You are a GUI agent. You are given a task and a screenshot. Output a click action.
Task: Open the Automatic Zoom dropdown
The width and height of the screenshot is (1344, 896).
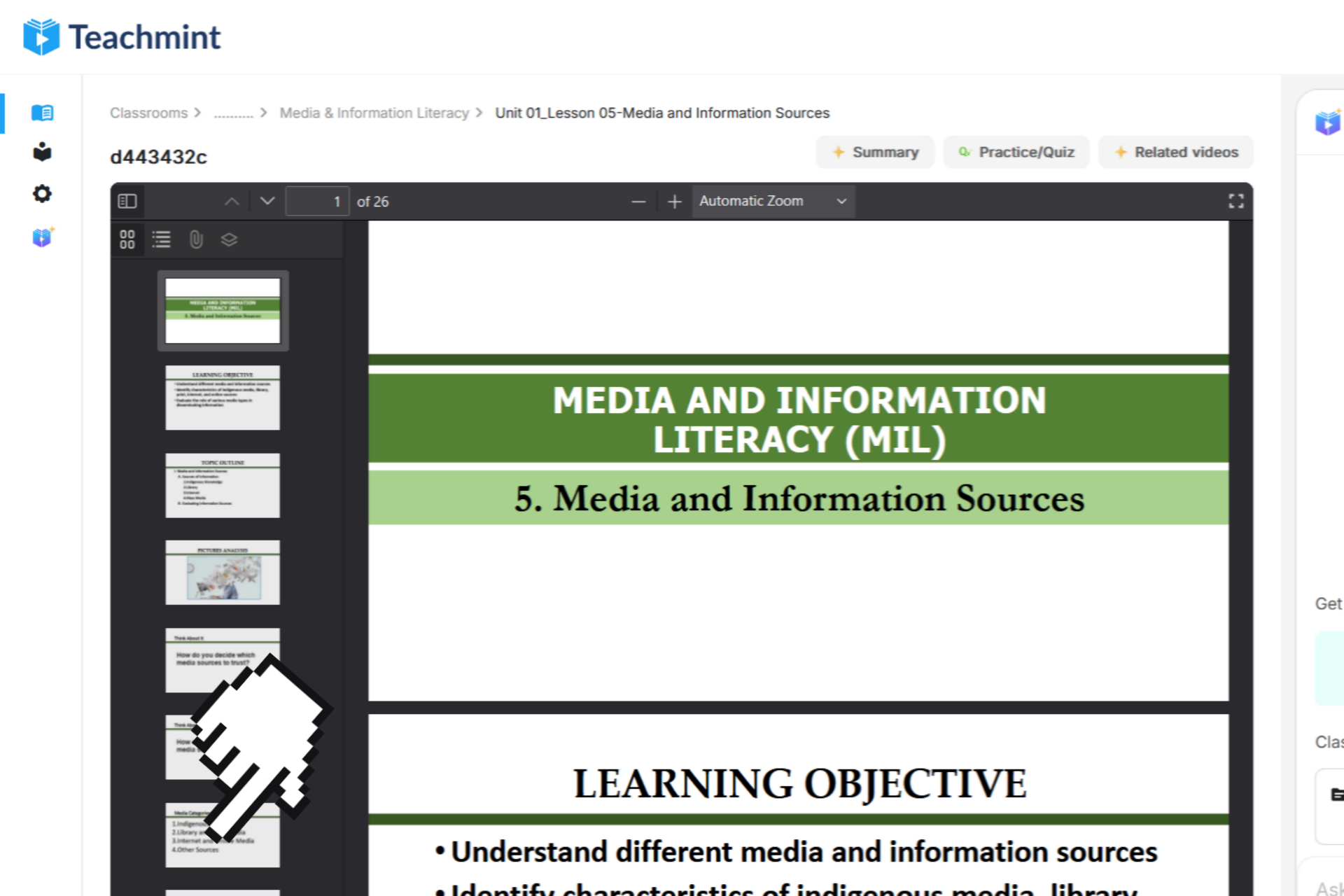click(x=773, y=202)
